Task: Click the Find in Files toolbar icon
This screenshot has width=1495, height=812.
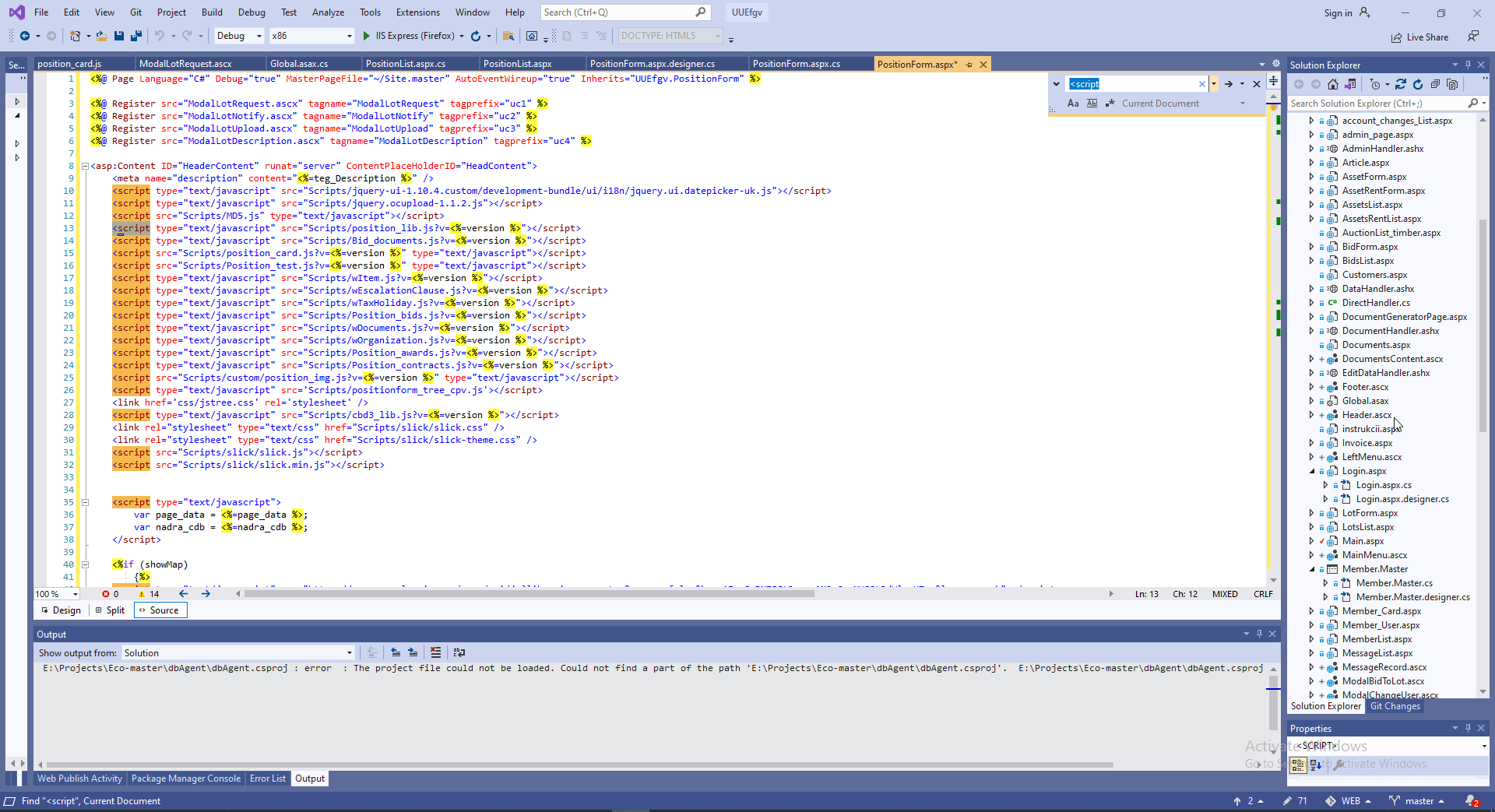Action: click(x=508, y=36)
